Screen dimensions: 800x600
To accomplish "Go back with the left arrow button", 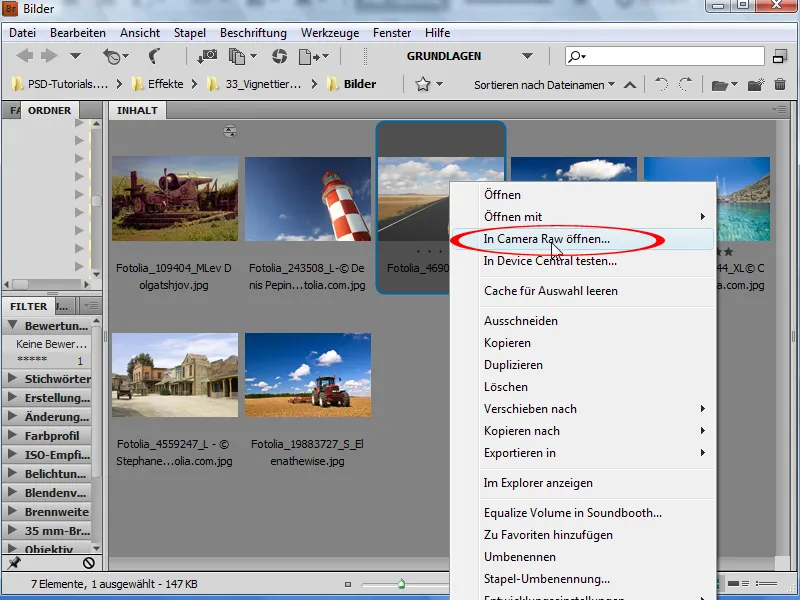I will coord(24,56).
